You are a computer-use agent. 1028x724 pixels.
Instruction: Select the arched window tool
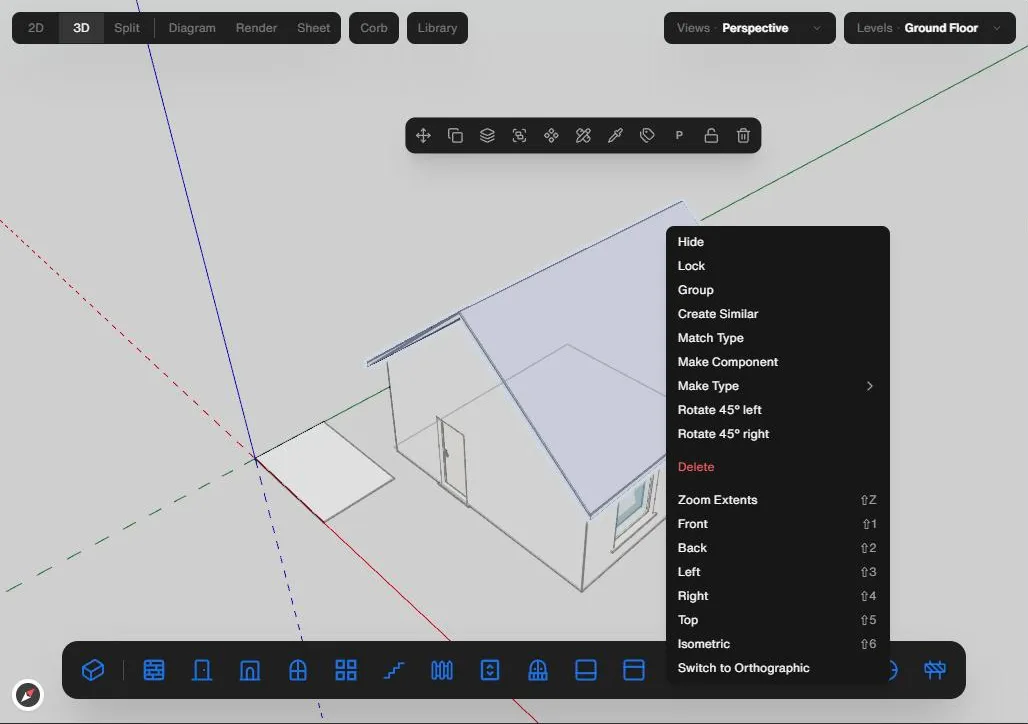[x=298, y=670]
